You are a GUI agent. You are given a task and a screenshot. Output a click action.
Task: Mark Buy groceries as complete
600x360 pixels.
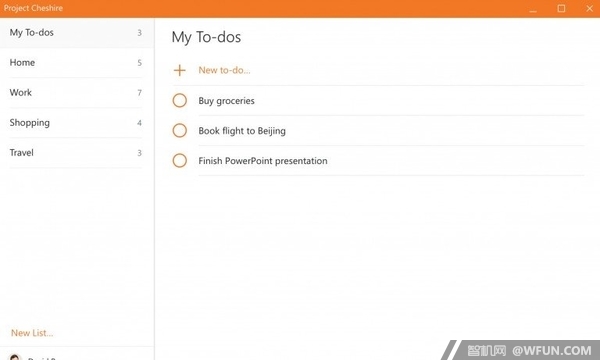(x=179, y=101)
